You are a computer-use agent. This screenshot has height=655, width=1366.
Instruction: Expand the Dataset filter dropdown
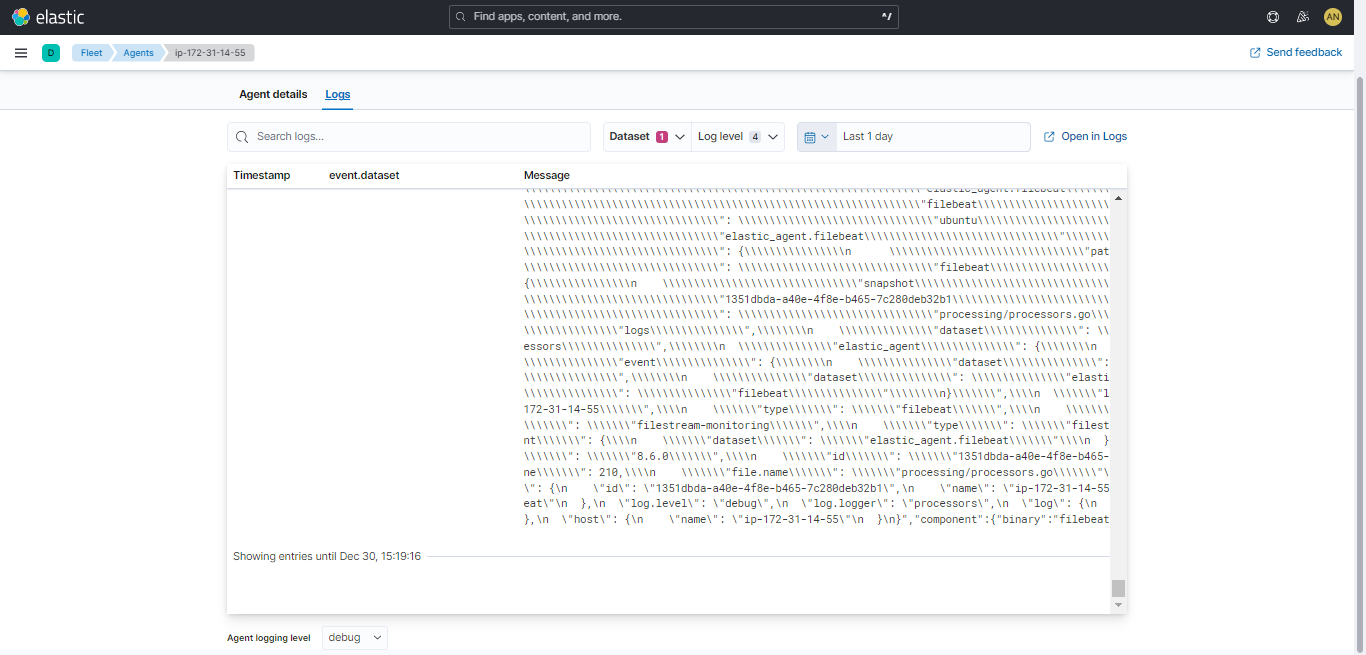pos(647,137)
